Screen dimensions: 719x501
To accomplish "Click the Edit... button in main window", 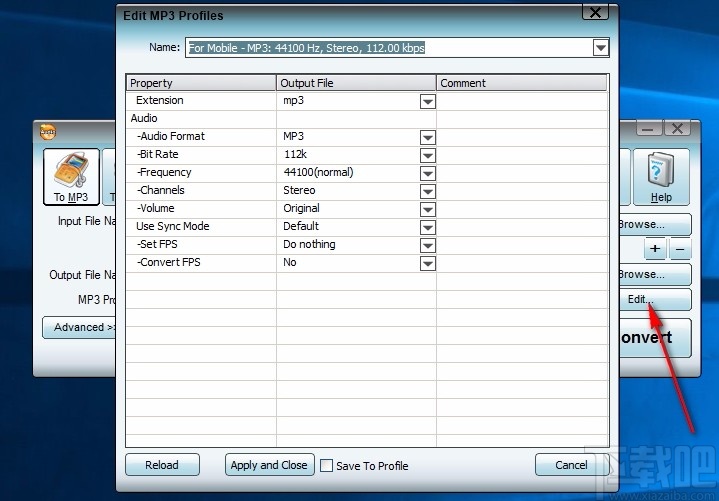I will tap(655, 299).
